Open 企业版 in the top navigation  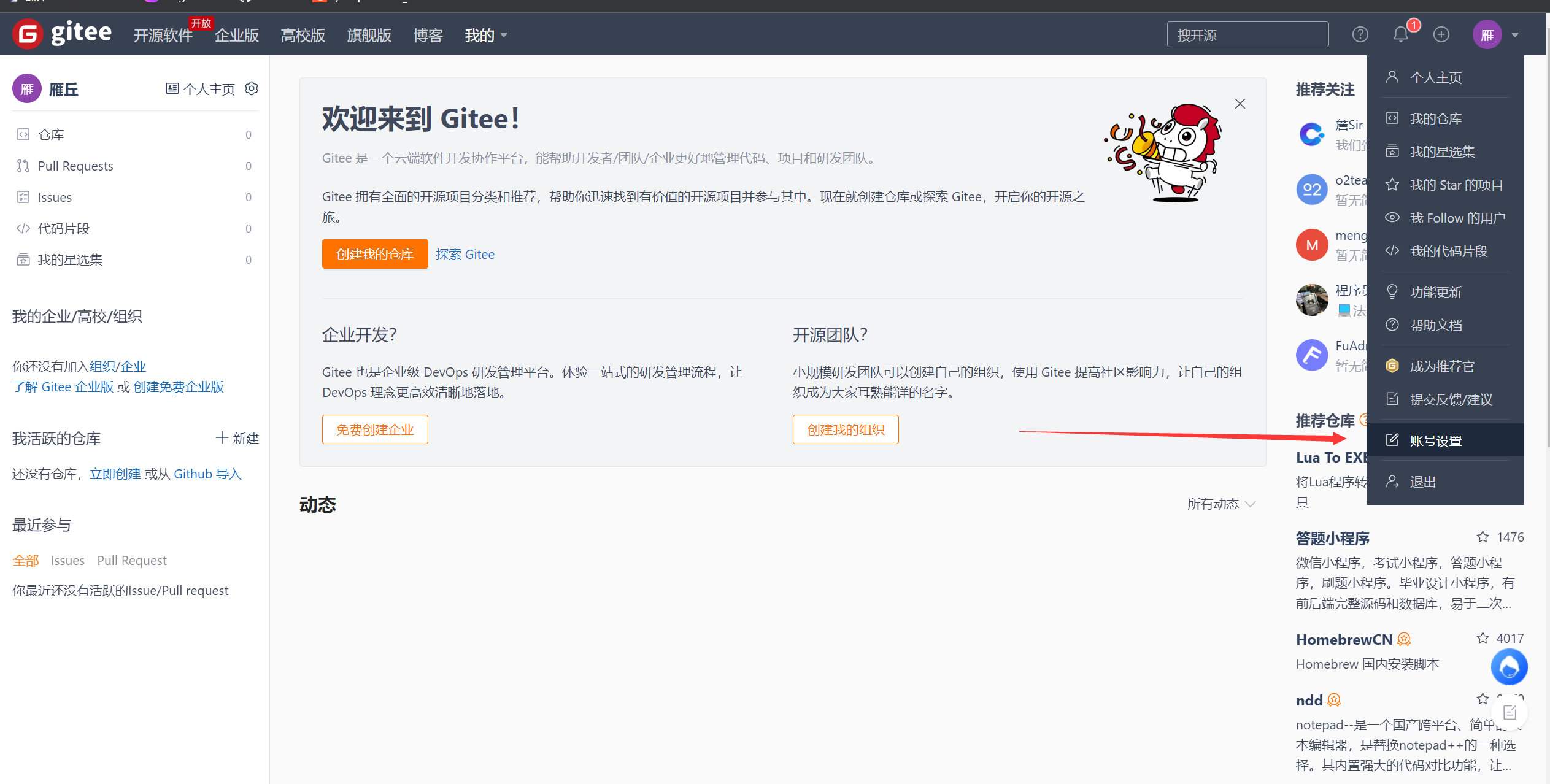237,35
